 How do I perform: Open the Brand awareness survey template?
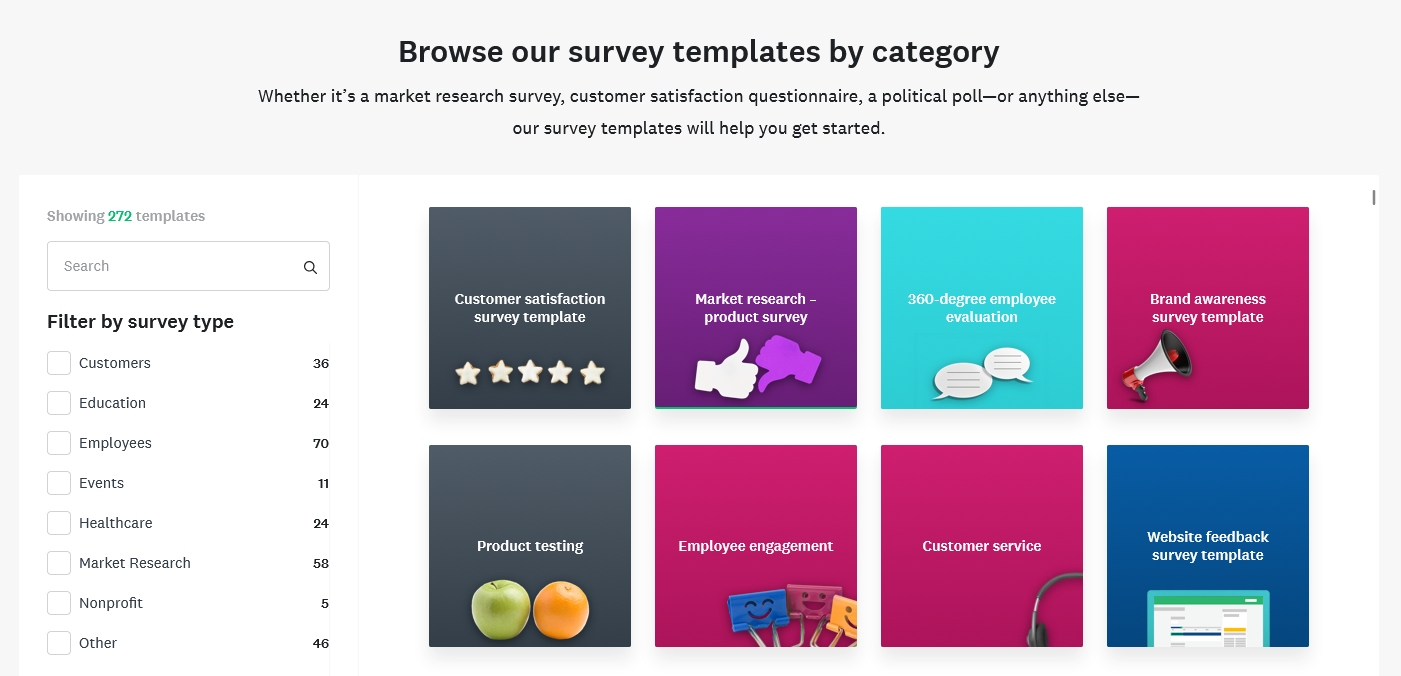(1207, 308)
